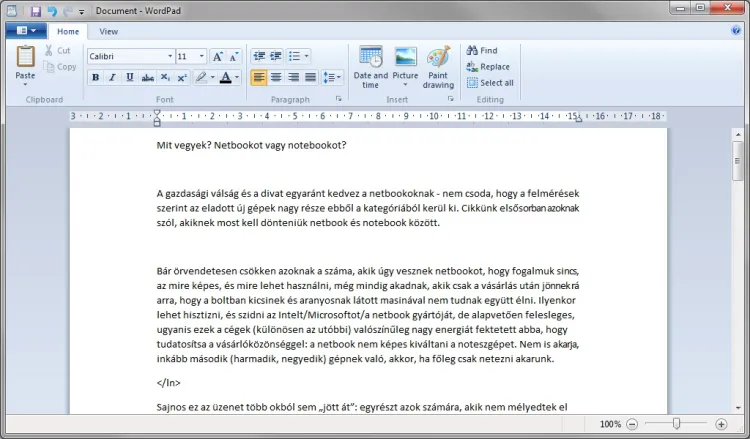Click the zoom in plus button
The width and height of the screenshot is (750, 439).
pos(721,424)
